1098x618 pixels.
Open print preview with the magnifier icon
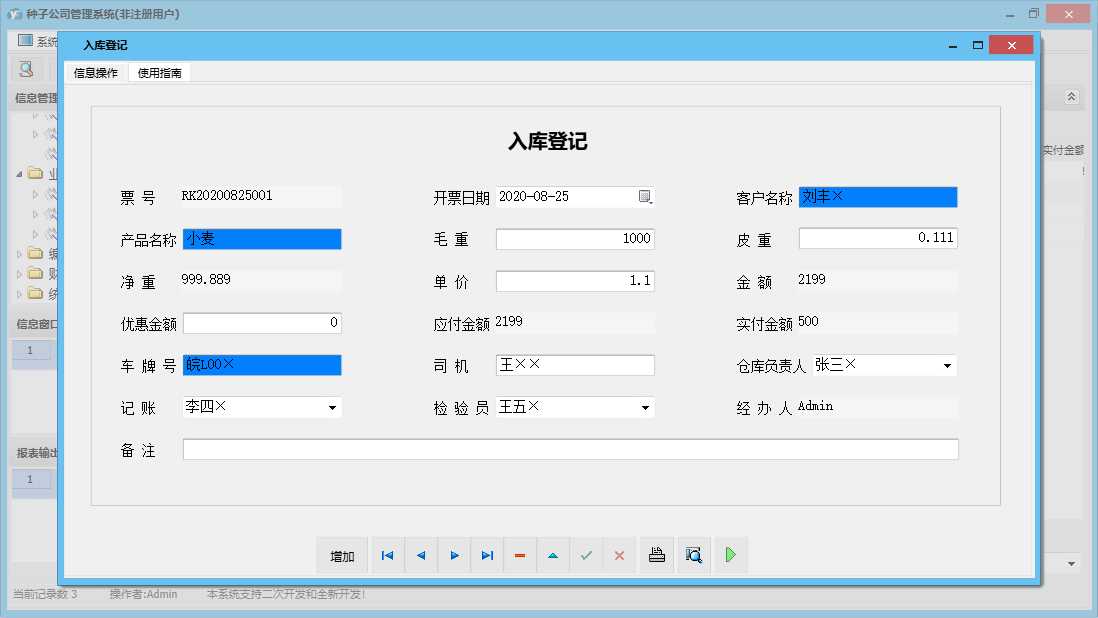click(x=694, y=555)
